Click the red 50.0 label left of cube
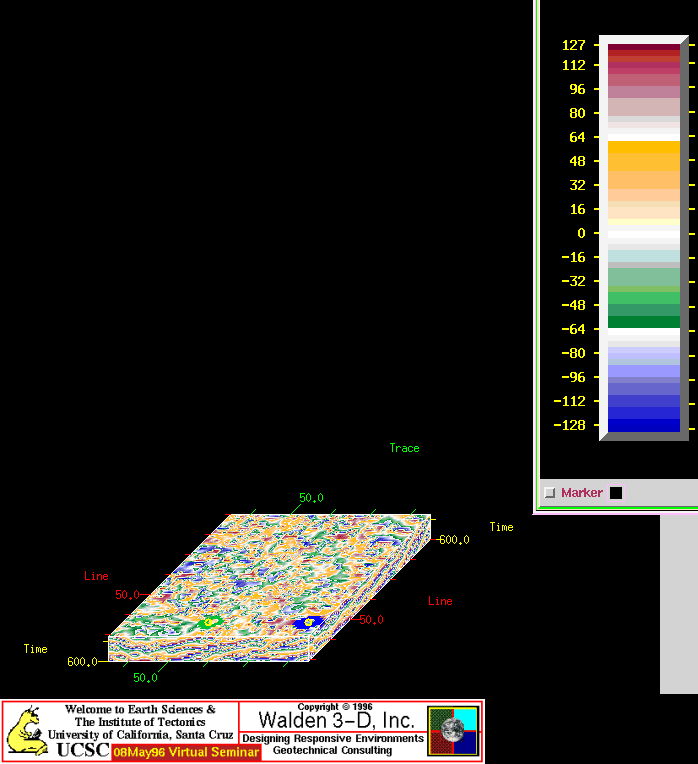Viewport: 698px width, 764px height. (x=127, y=594)
